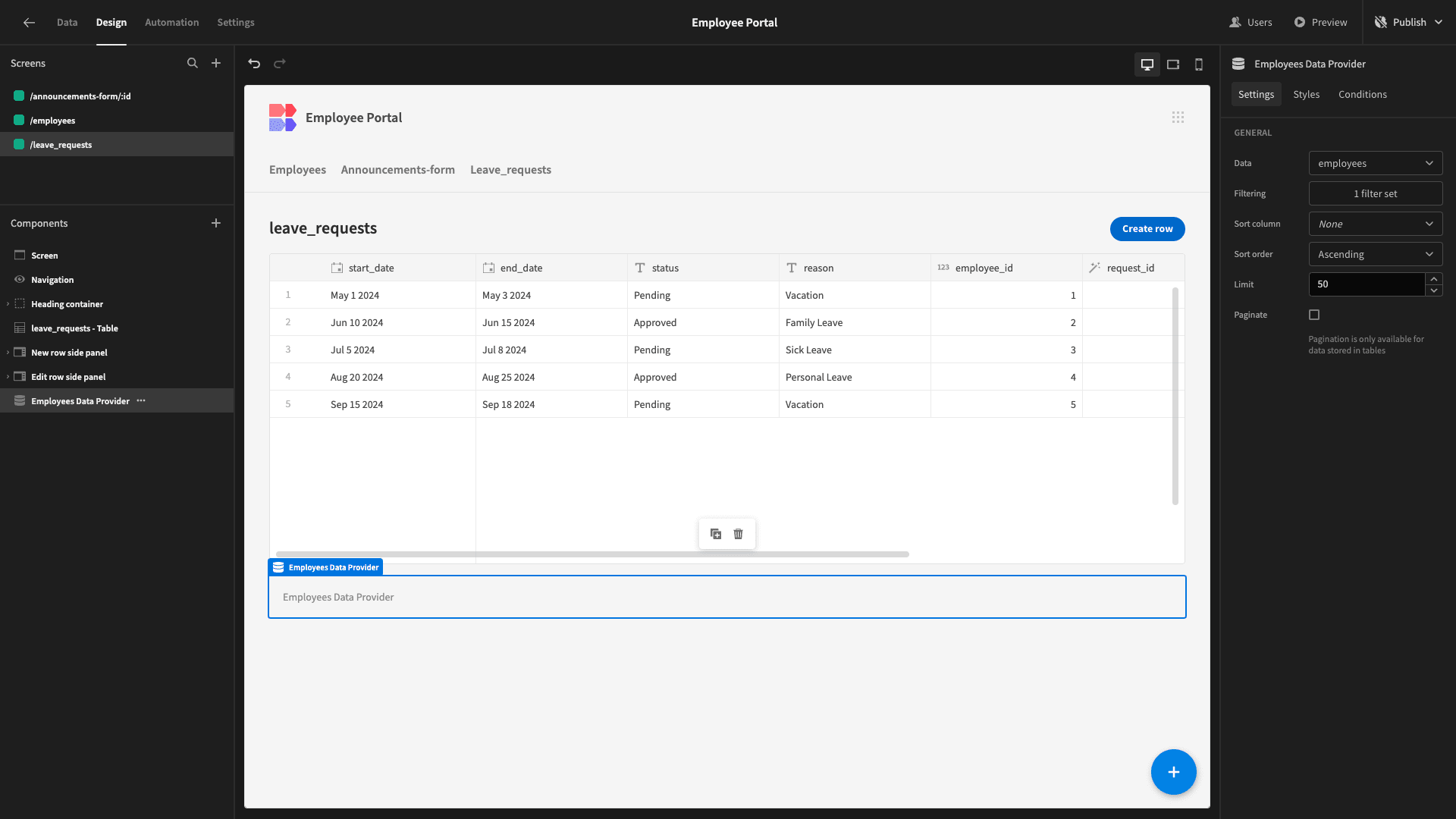Duplicate component with copy icon

pos(716,534)
